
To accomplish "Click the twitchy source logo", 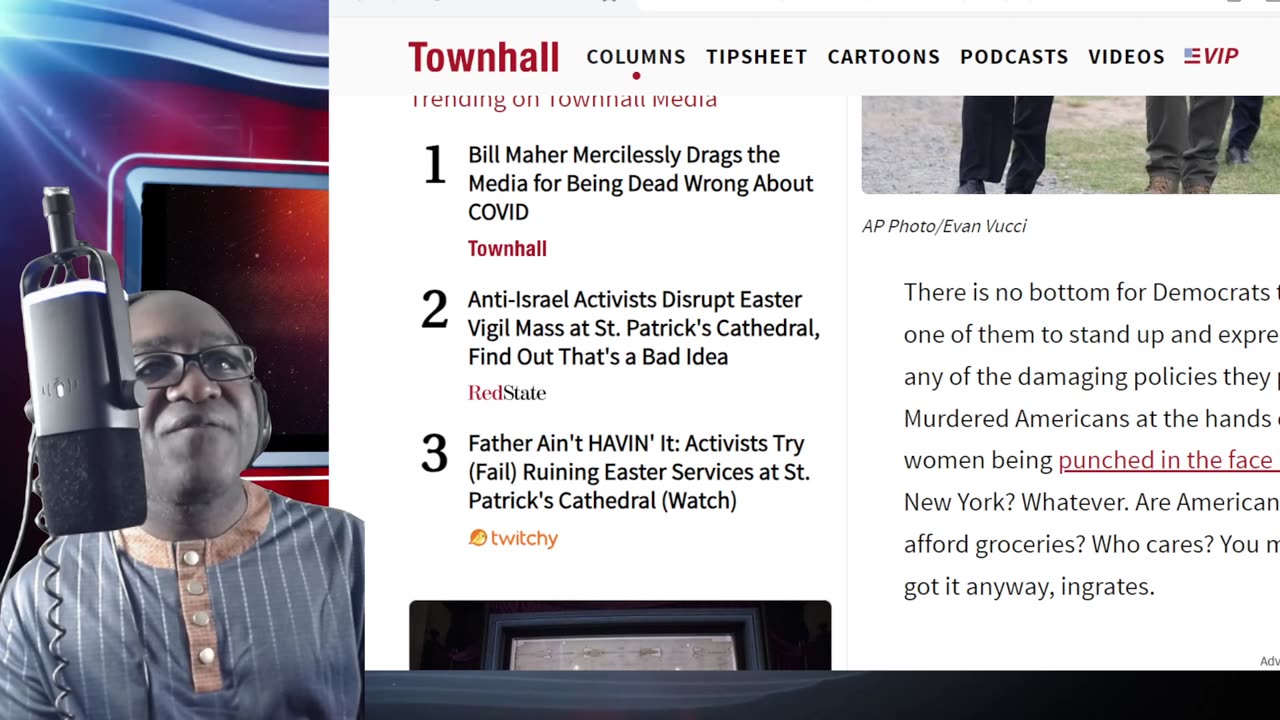I will pos(513,538).
